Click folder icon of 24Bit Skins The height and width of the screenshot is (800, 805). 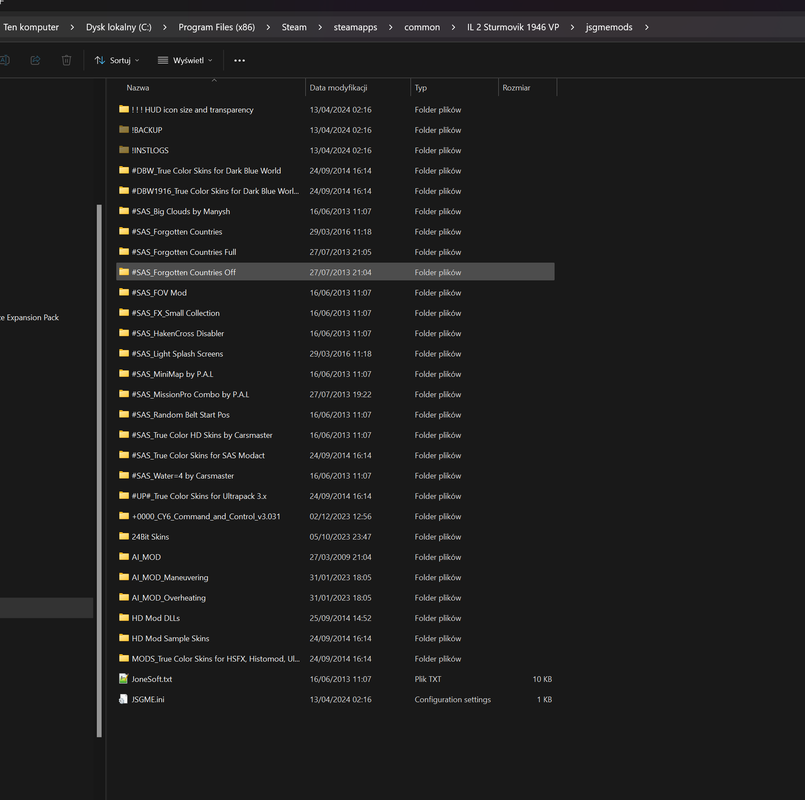pos(124,536)
